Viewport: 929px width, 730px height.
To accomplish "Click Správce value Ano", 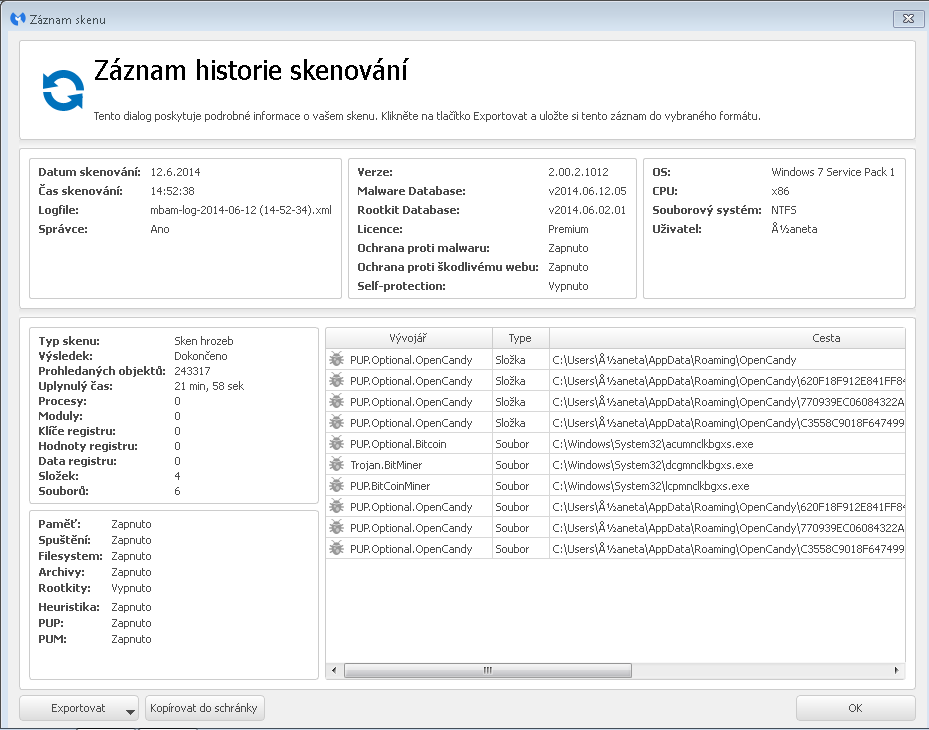I will (160, 229).
